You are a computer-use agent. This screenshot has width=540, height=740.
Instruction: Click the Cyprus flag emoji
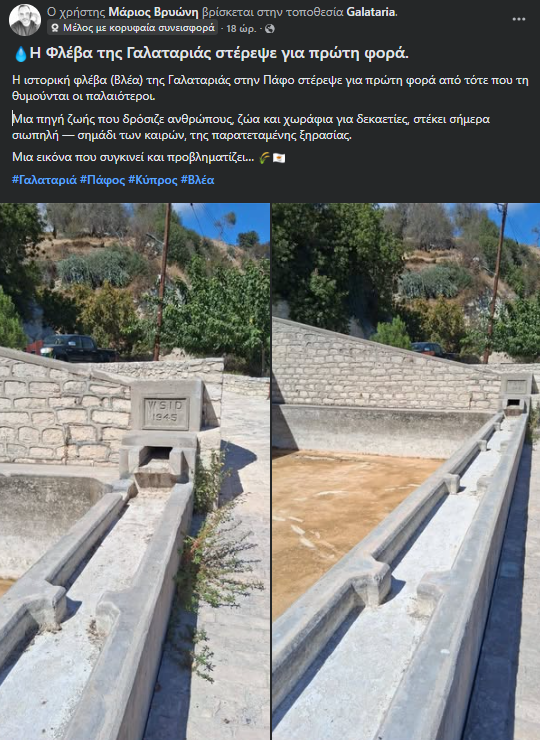tap(279, 158)
